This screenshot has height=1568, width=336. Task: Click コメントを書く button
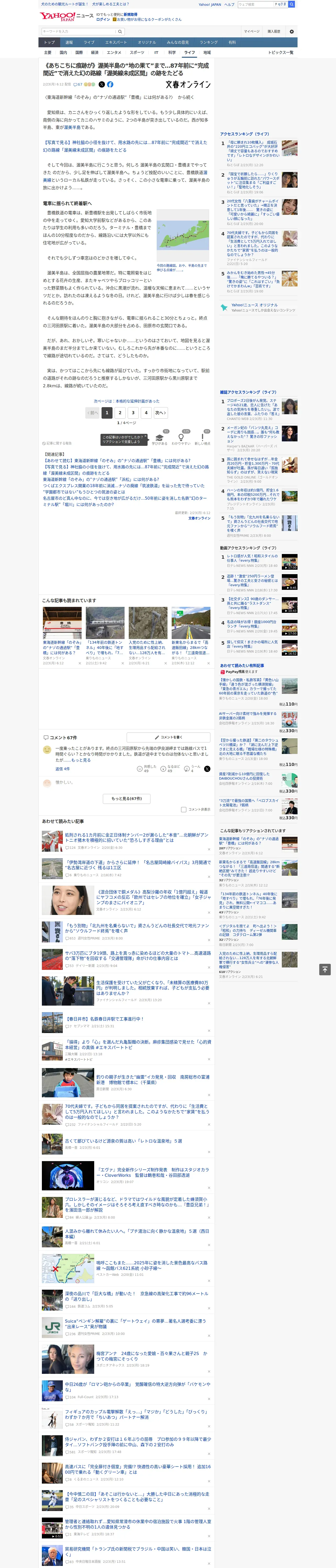click(169, 737)
